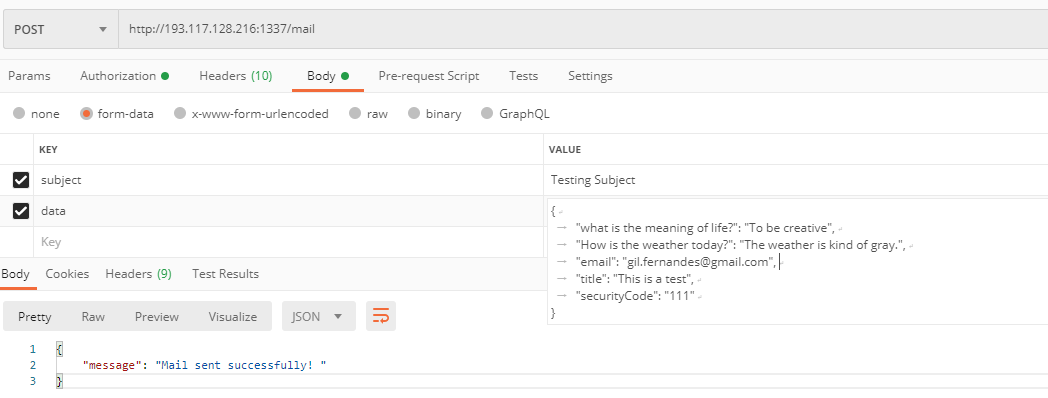Click the Testing Subject value cell
1048x398 pixels.
(x=795, y=180)
